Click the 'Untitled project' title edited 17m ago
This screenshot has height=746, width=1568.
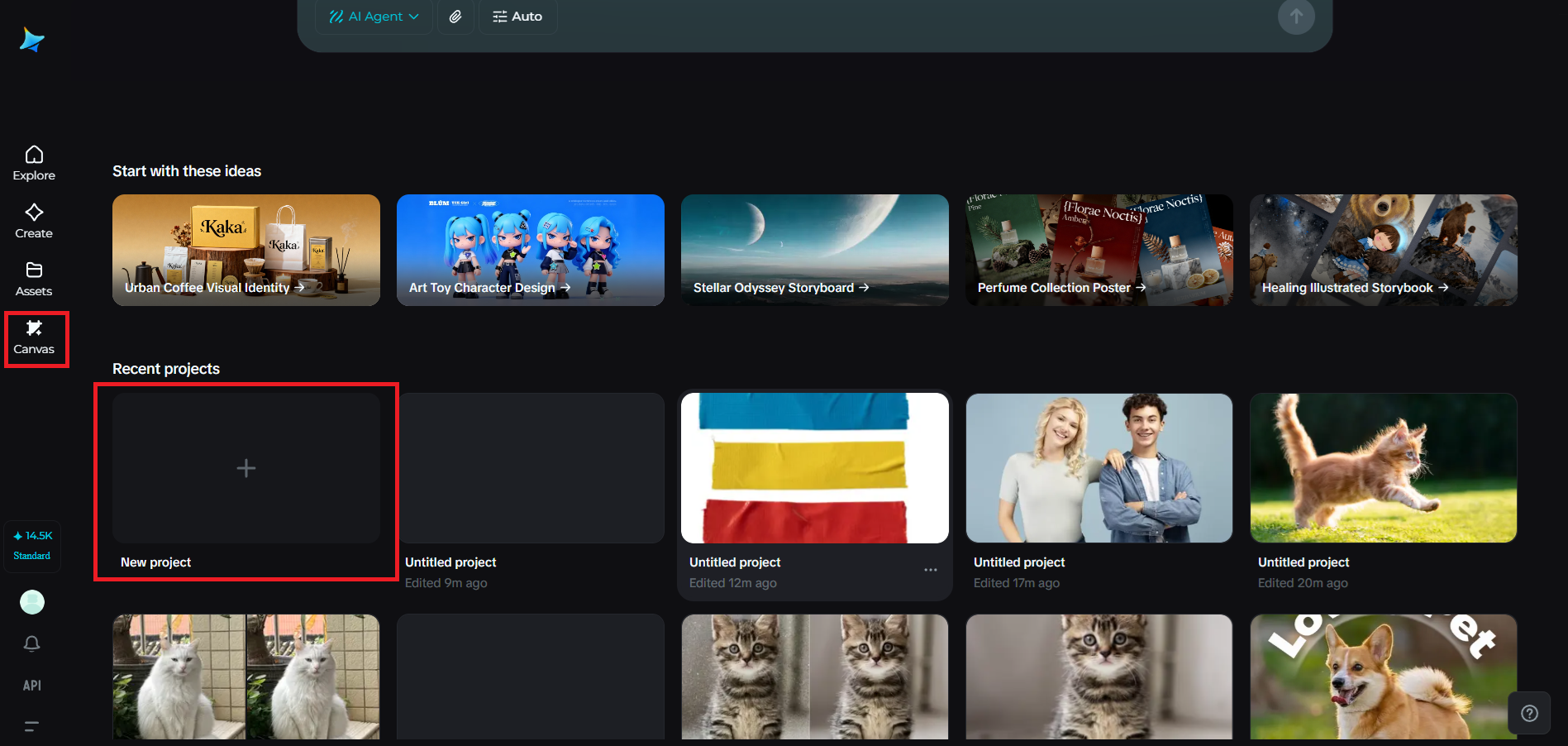pyautogui.click(x=1019, y=562)
